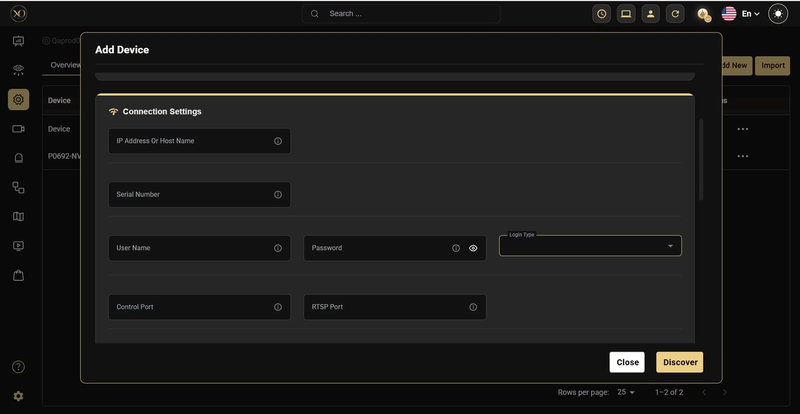Click the Close button in dialog

click(x=627, y=362)
